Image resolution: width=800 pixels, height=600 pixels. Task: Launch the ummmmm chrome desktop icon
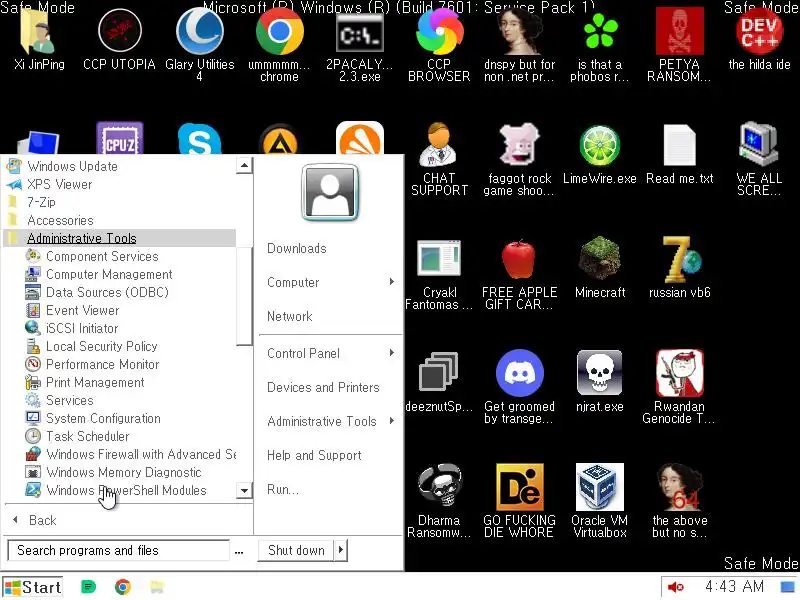click(279, 32)
